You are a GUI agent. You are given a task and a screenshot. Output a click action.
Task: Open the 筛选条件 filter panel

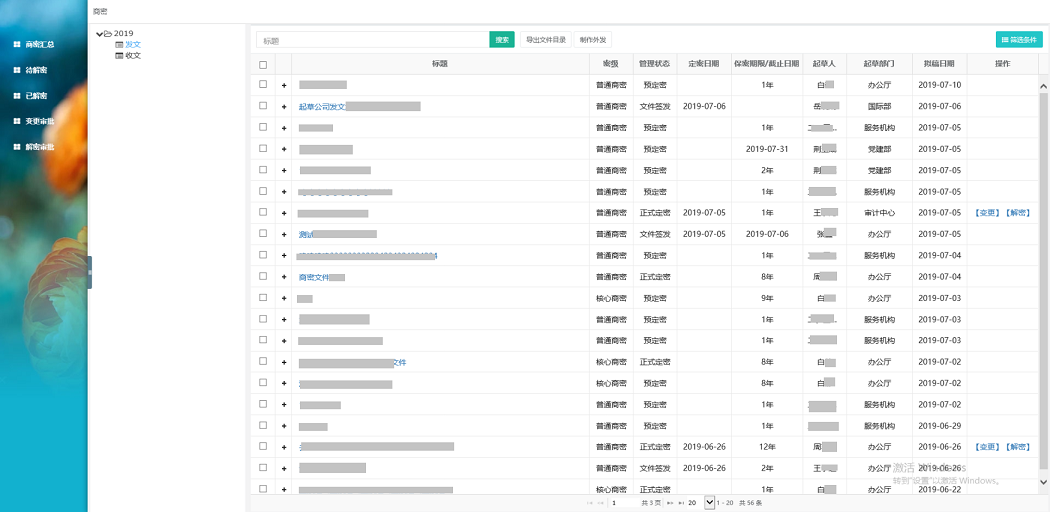click(x=1018, y=40)
